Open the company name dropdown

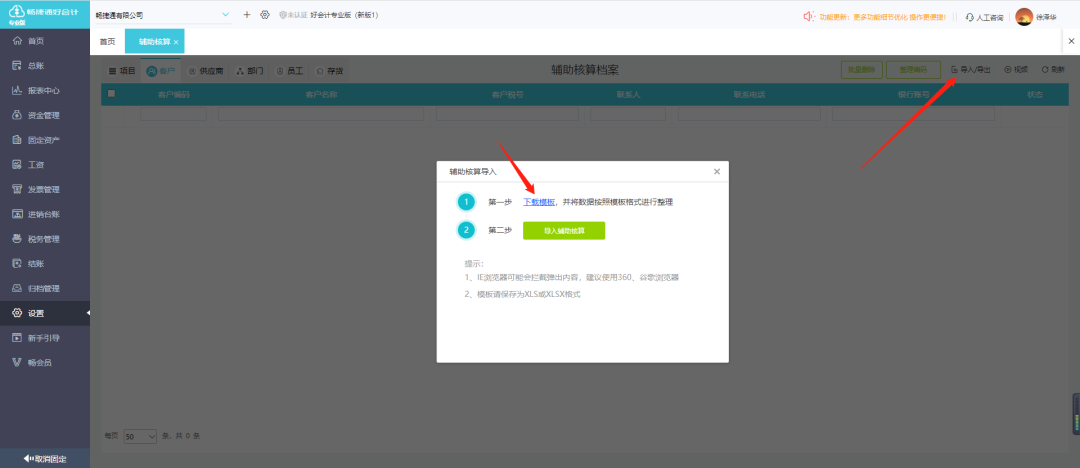(x=225, y=14)
